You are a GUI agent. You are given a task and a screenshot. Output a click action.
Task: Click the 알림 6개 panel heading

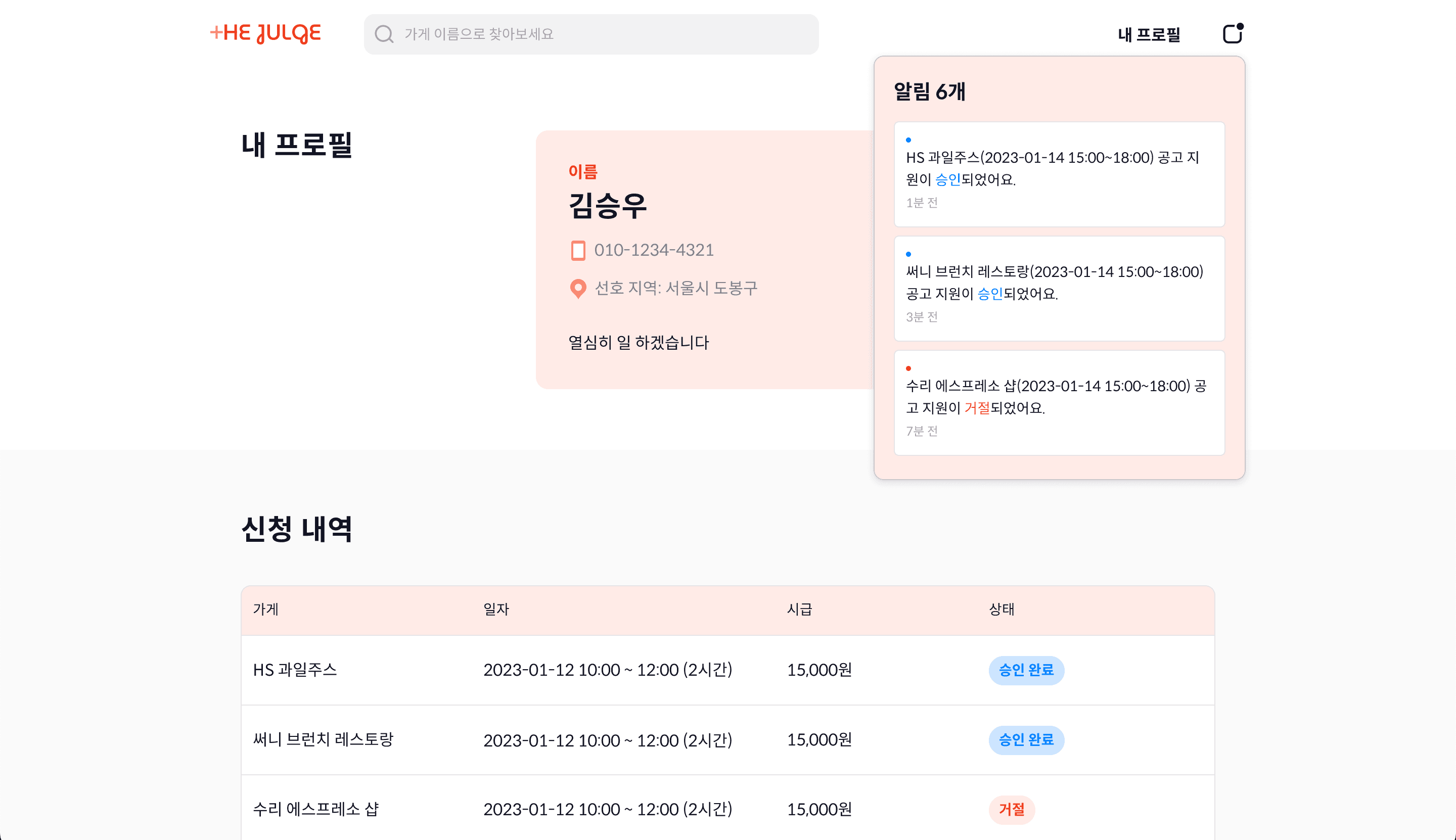[929, 91]
